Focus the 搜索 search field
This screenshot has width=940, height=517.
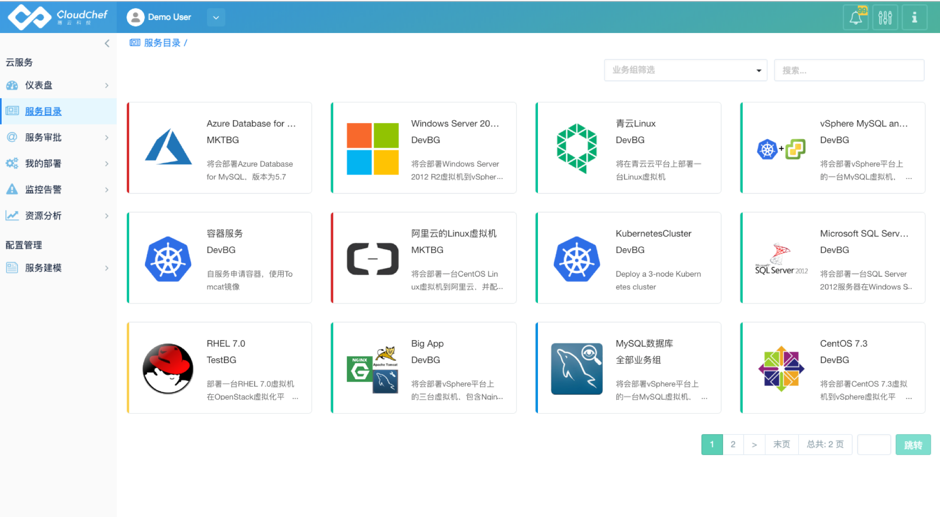click(x=849, y=70)
